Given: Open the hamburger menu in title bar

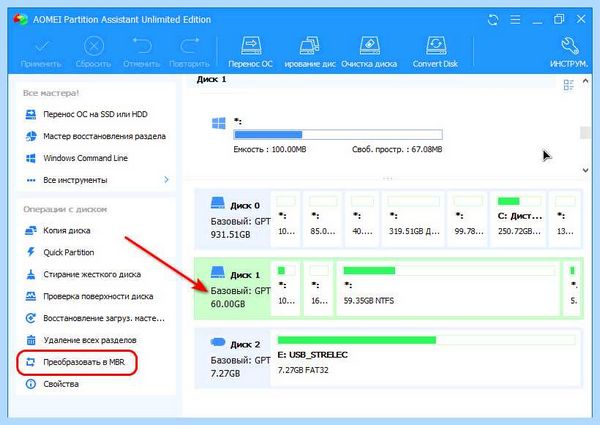Looking at the screenshot, I should [x=515, y=20].
